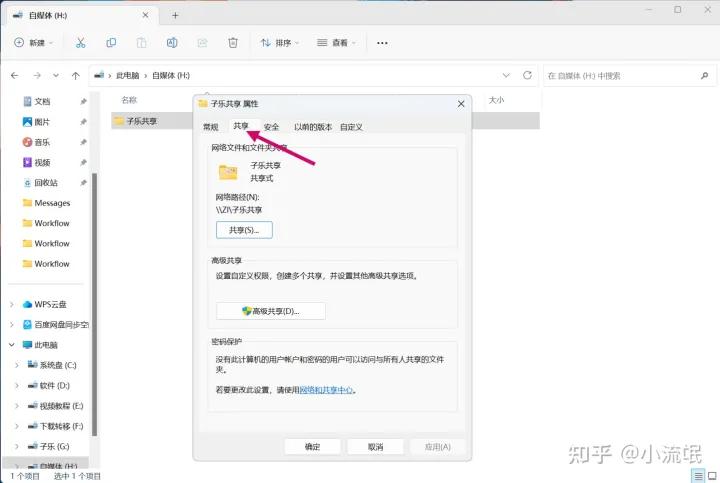This screenshot has width=720, height=483.
Task: Expand the WPS云盘 tree node
Action: point(12,304)
